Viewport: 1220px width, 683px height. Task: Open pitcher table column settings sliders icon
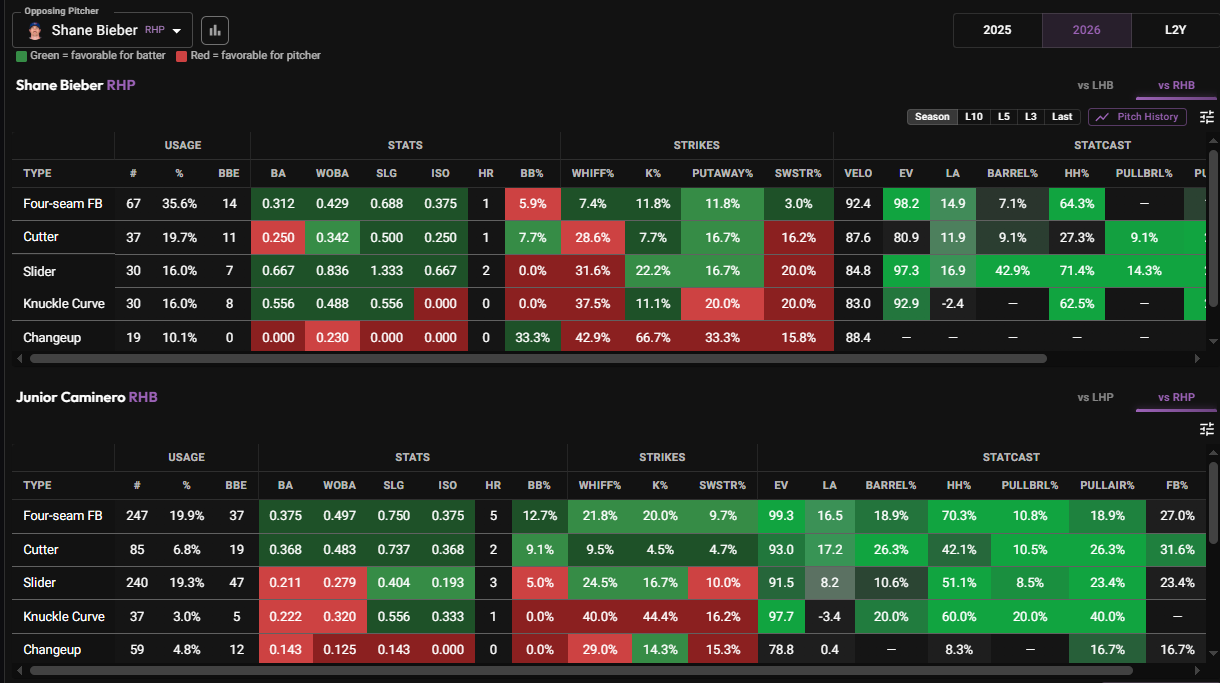click(x=1207, y=117)
